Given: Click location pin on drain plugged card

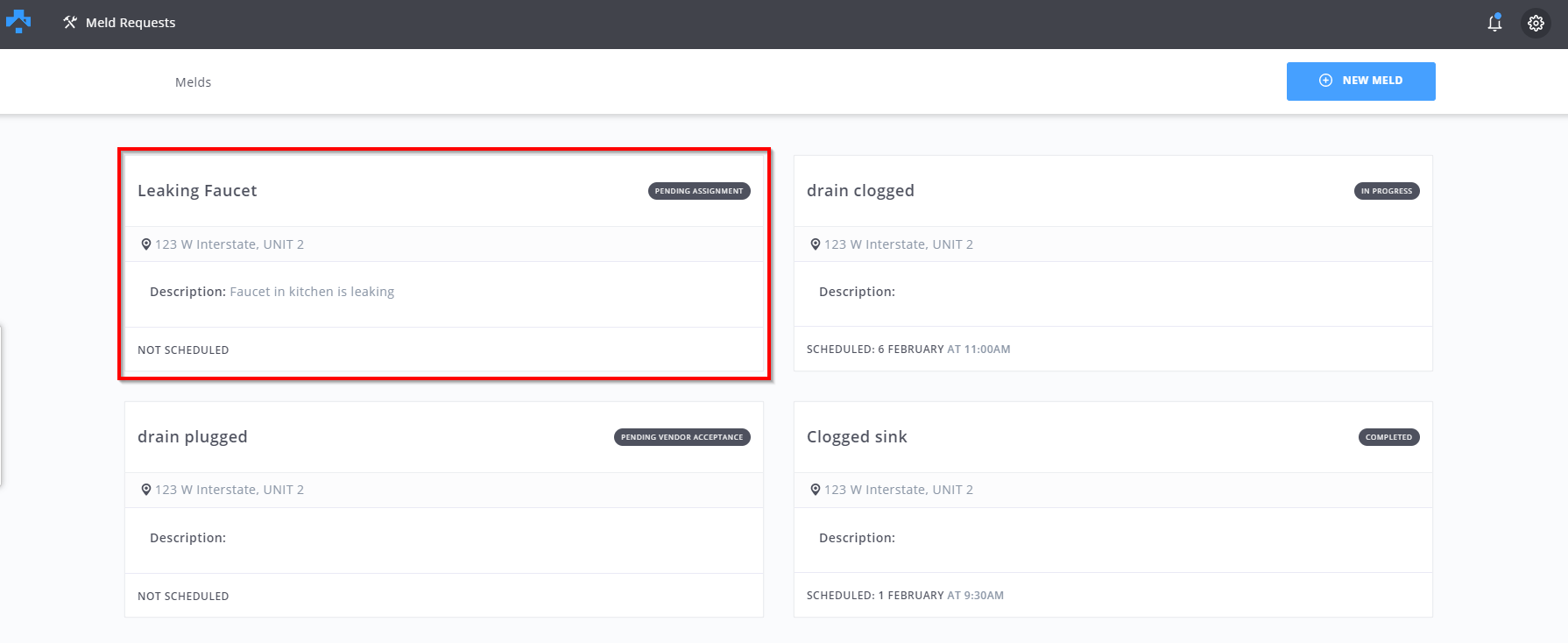Looking at the screenshot, I should pyautogui.click(x=146, y=490).
